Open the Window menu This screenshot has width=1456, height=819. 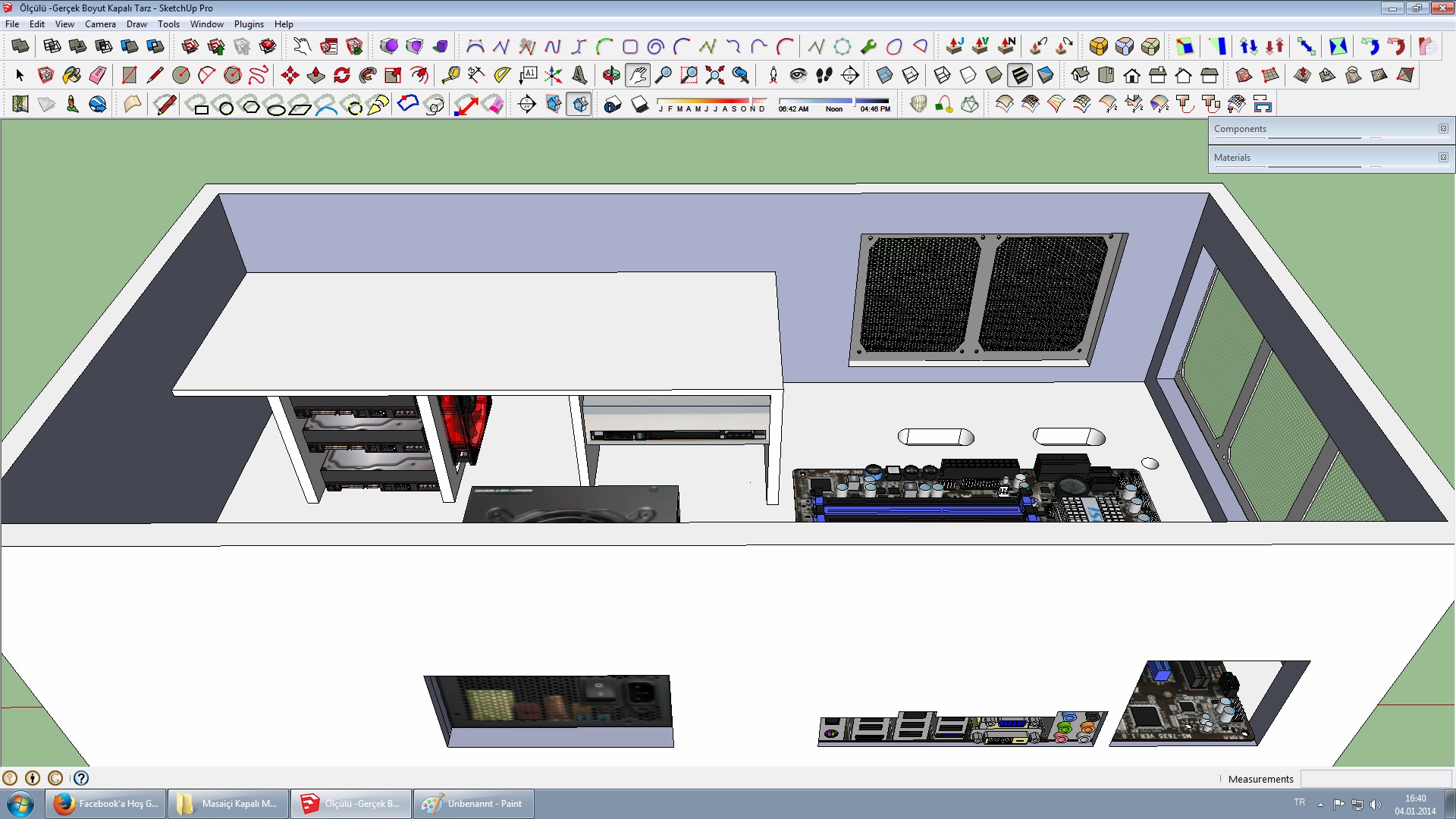coord(207,24)
